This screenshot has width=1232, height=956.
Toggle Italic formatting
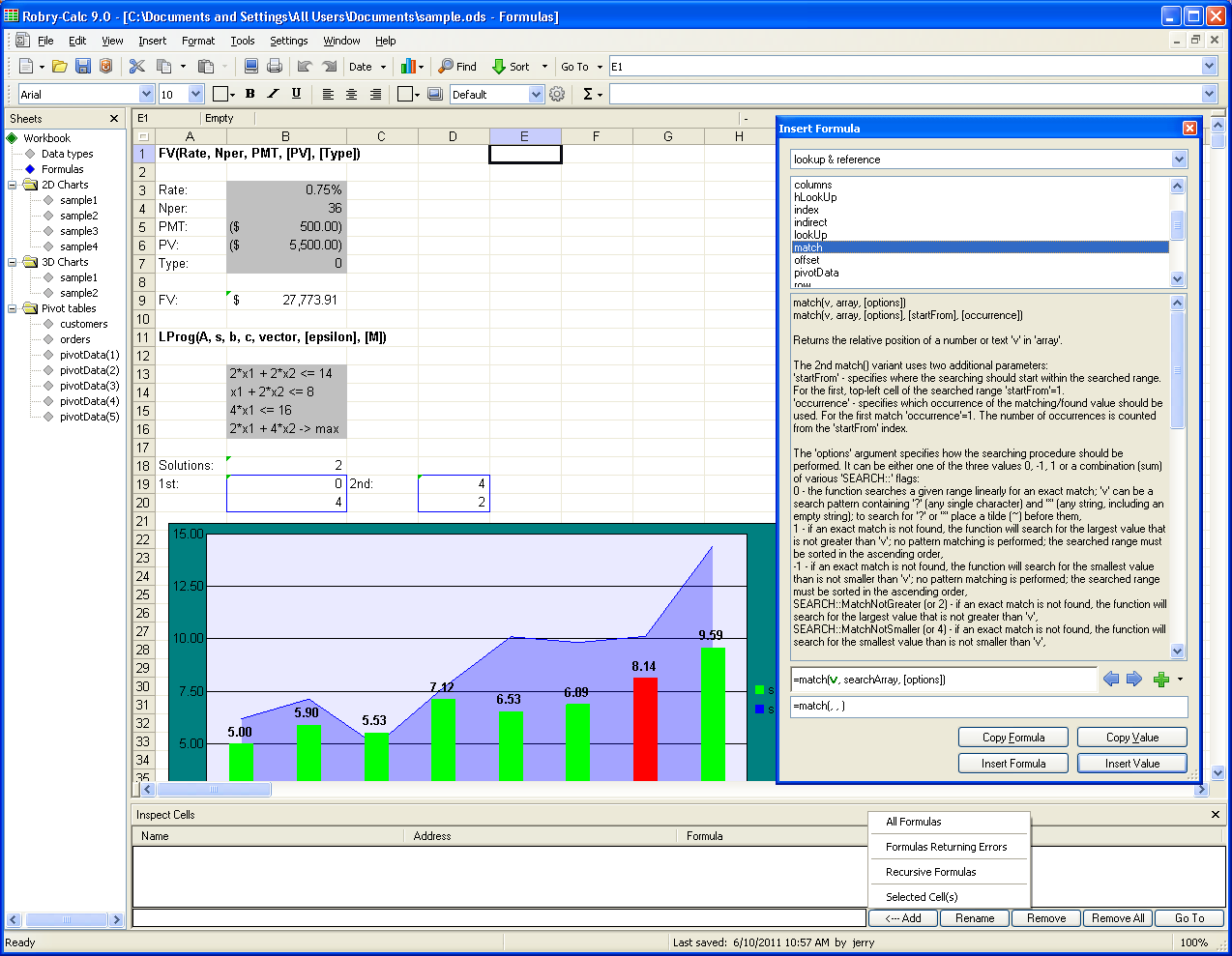[x=273, y=94]
